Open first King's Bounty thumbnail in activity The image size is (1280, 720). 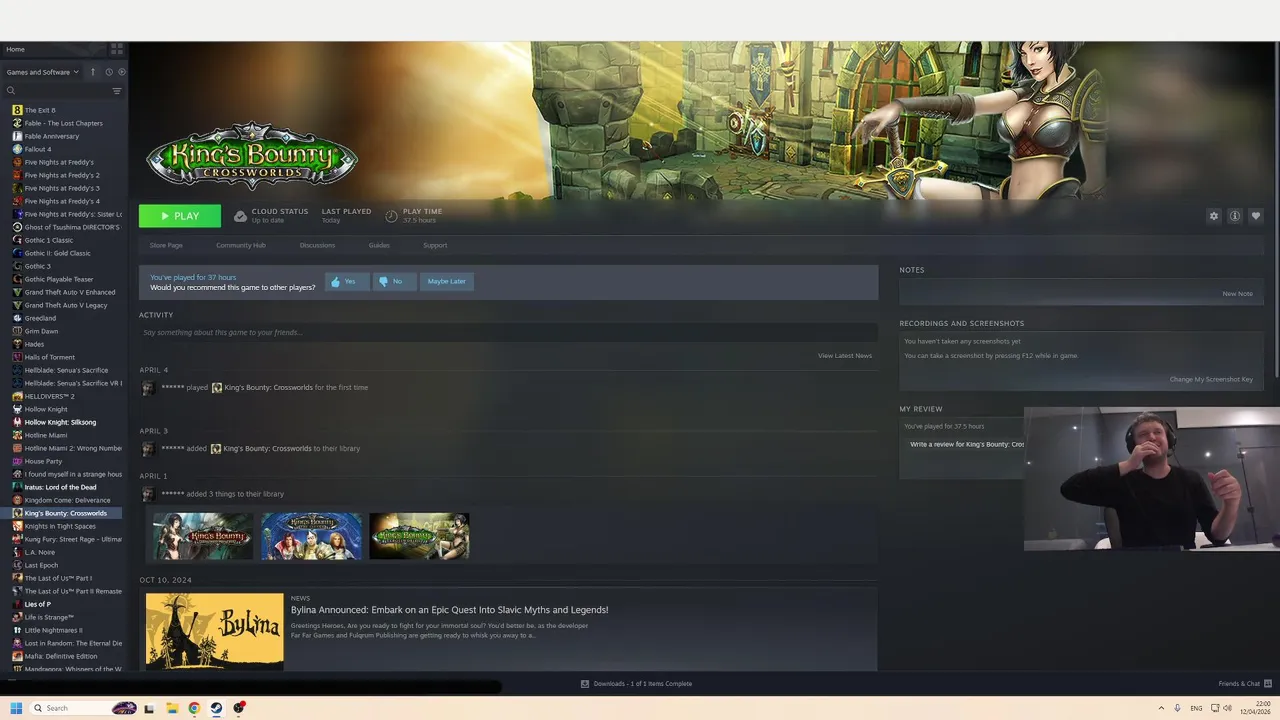coord(203,536)
